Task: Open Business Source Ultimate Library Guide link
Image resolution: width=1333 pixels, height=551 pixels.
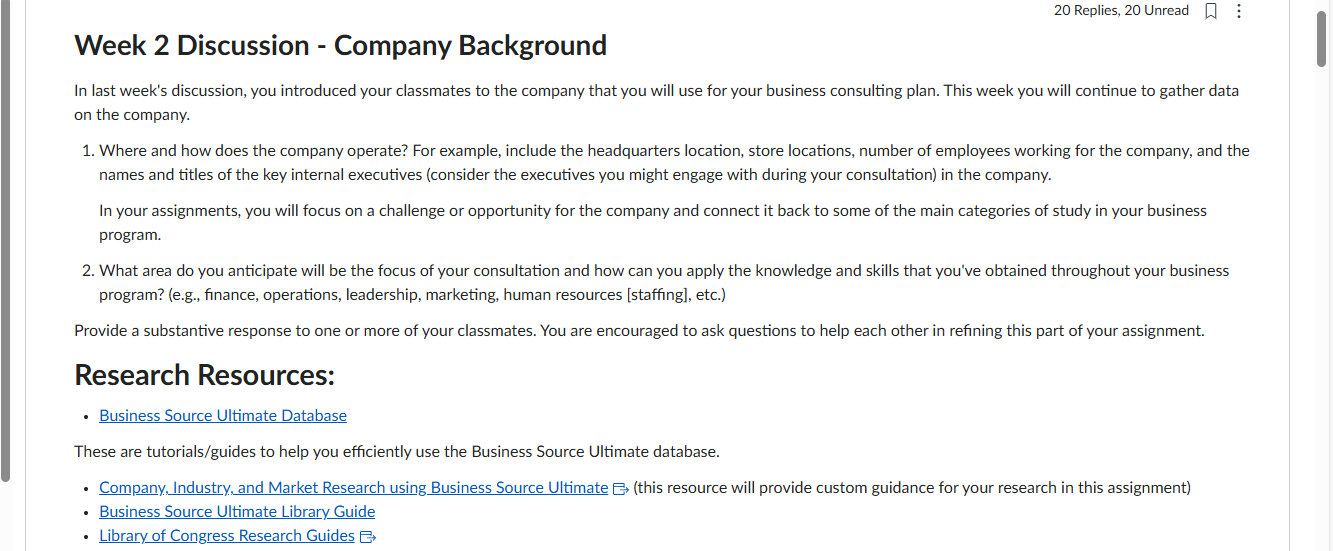Action: coord(237,512)
